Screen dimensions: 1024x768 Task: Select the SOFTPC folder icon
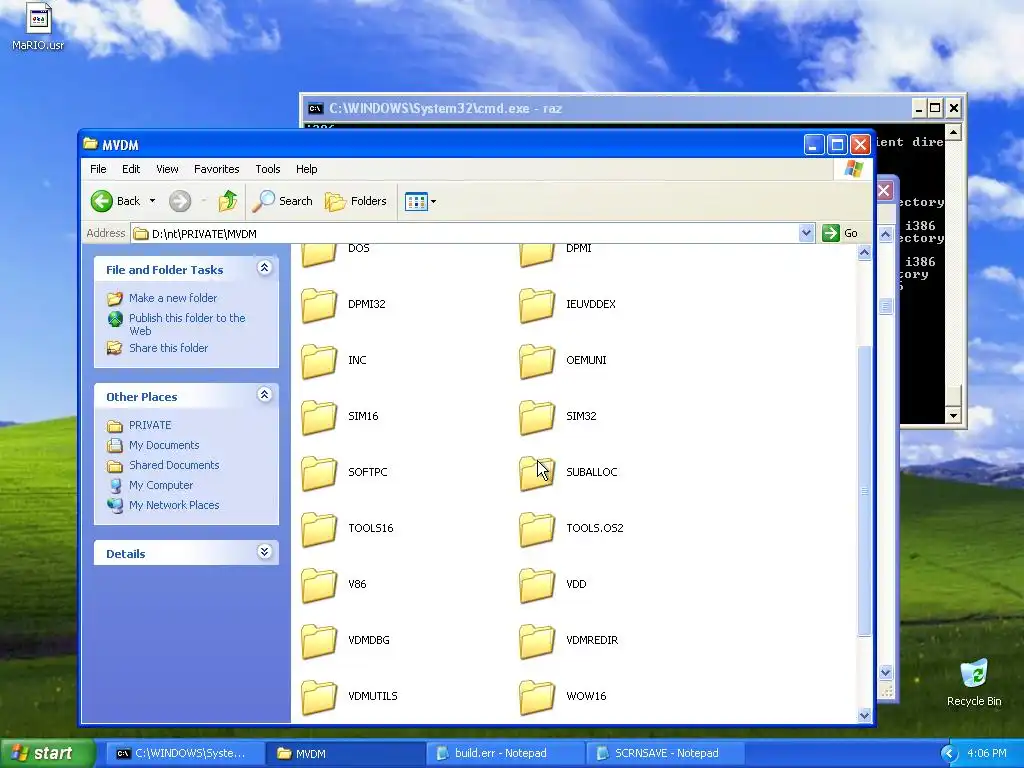pos(319,473)
